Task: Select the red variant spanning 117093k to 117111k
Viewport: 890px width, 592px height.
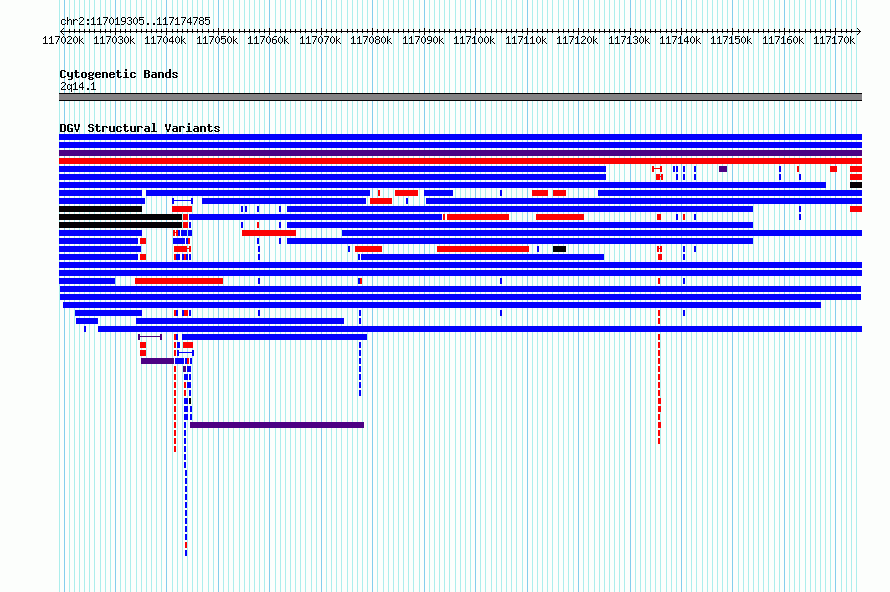Action: coord(482,249)
